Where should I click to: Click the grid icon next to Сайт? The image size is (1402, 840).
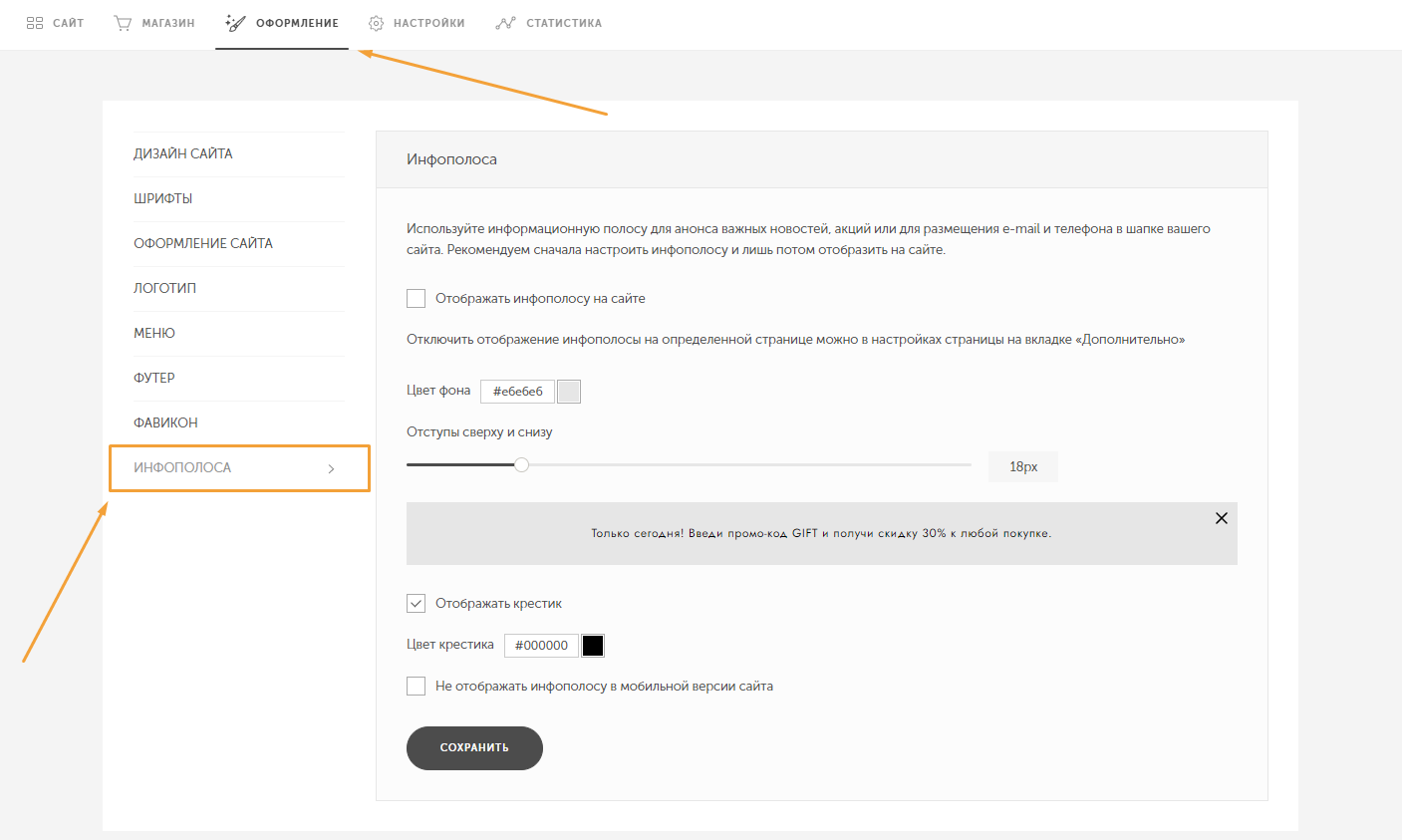pos(35,23)
